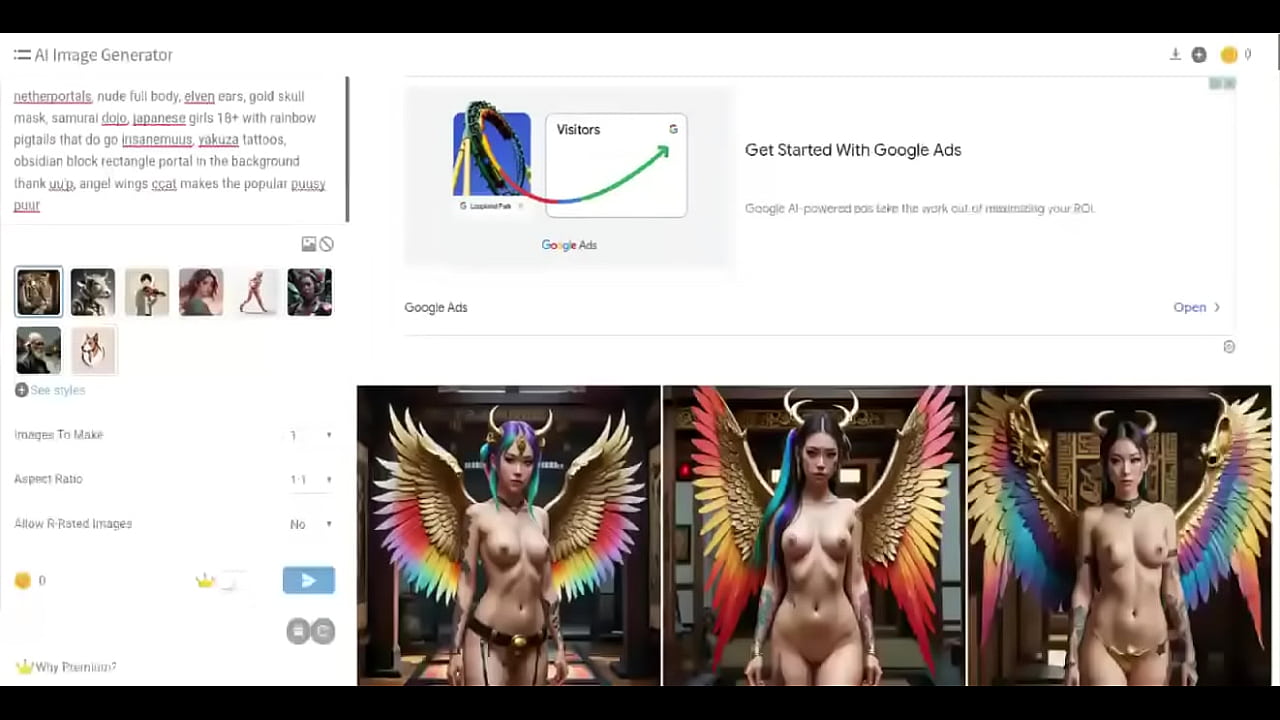The width and height of the screenshot is (1280, 720).
Task: Open the Aspect Ratio dropdown
Action: pyautogui.click(x=310, y=480)
